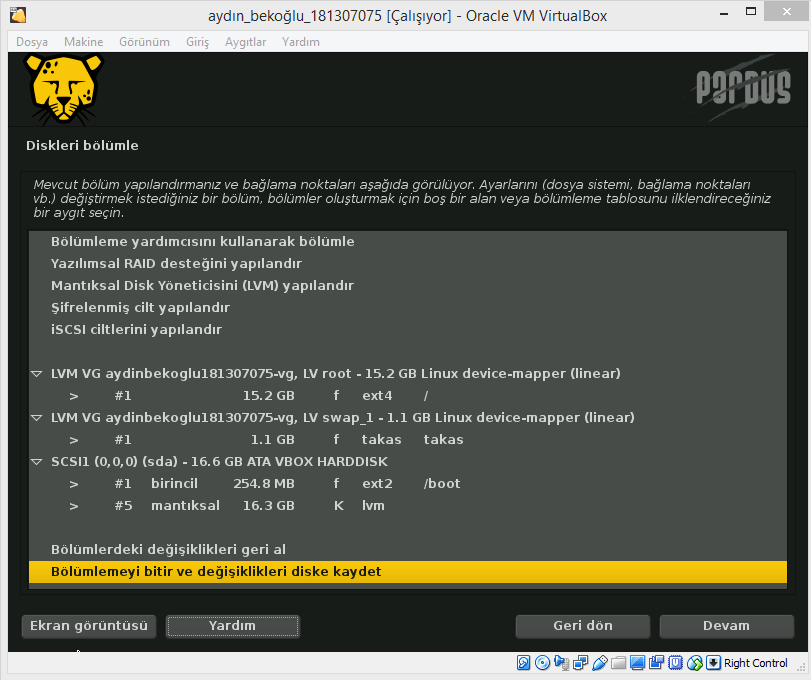The height and width of the screenshot is (680, 811).
Task: Select Bölümleme yardımcısını kullanarak bölümle
Action: coord(408,241)
